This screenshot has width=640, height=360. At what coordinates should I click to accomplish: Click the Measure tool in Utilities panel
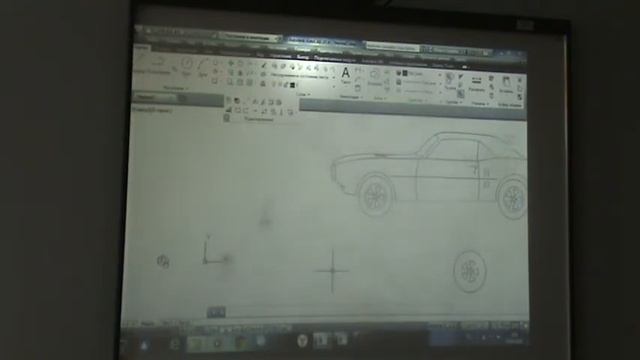(476, 80)
